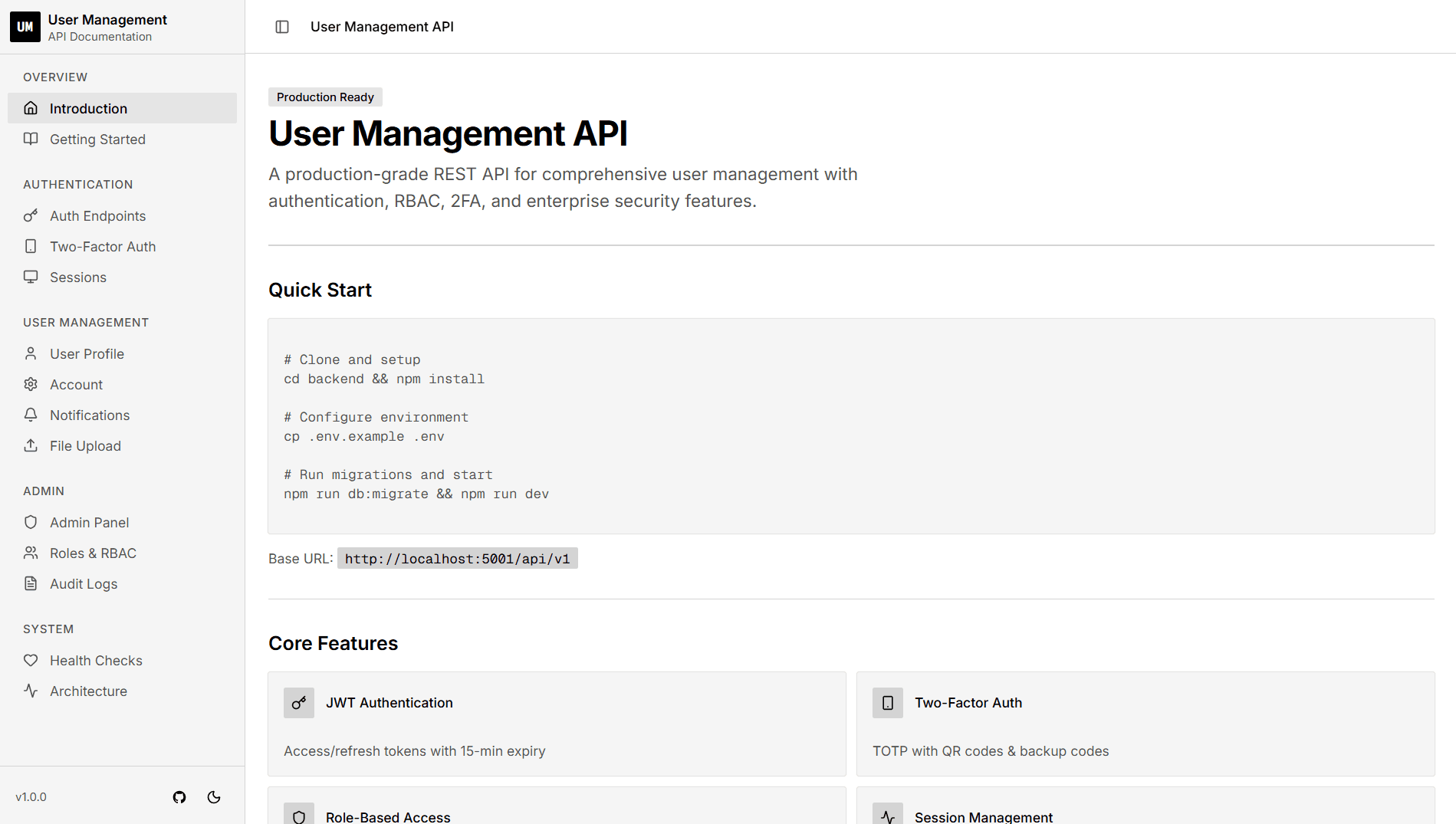Image resolution: width=1456 pixels, height=824 pixels.
Task: Collapse the sidebar using the panel toggle
Action: (282, 26)
